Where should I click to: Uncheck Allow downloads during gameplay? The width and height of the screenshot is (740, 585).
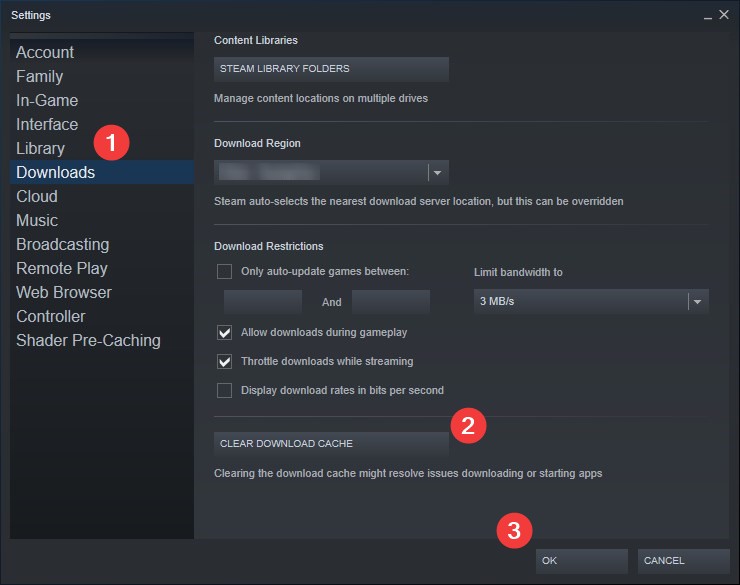(224, 333)
